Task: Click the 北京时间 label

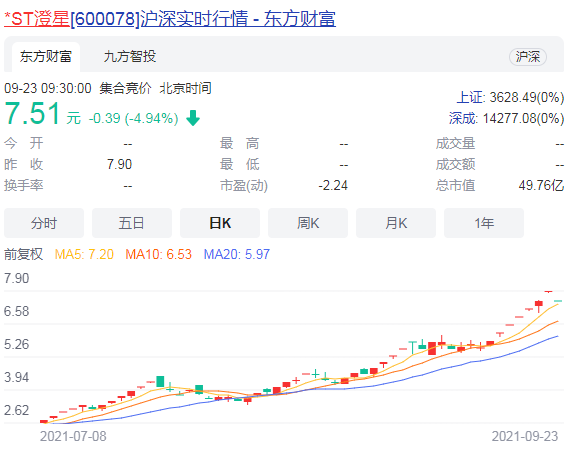Action: [x=186, y=88]
